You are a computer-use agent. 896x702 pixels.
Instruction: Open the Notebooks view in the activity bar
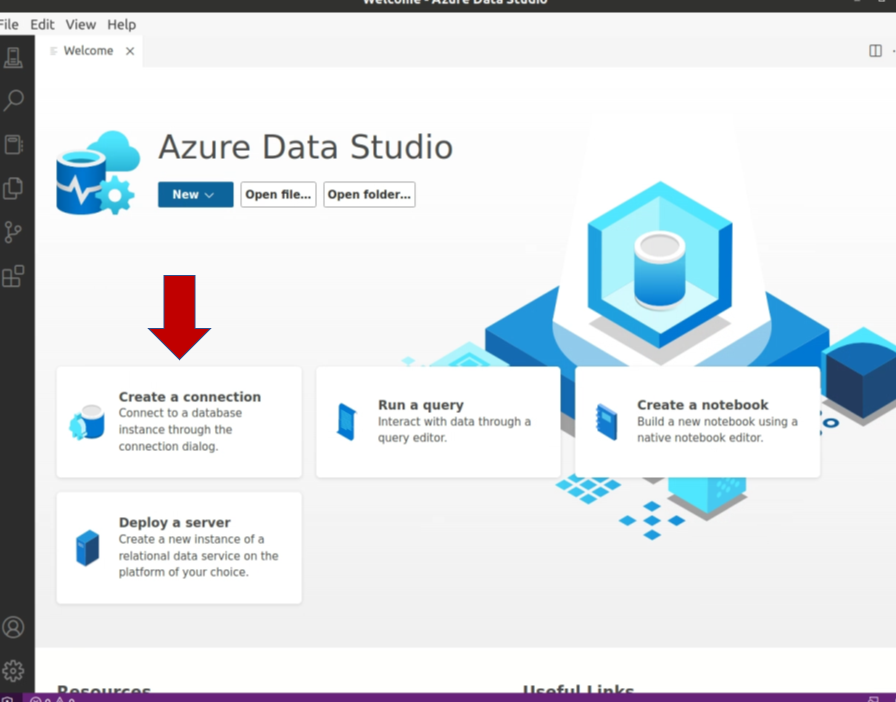pos(13,144)
